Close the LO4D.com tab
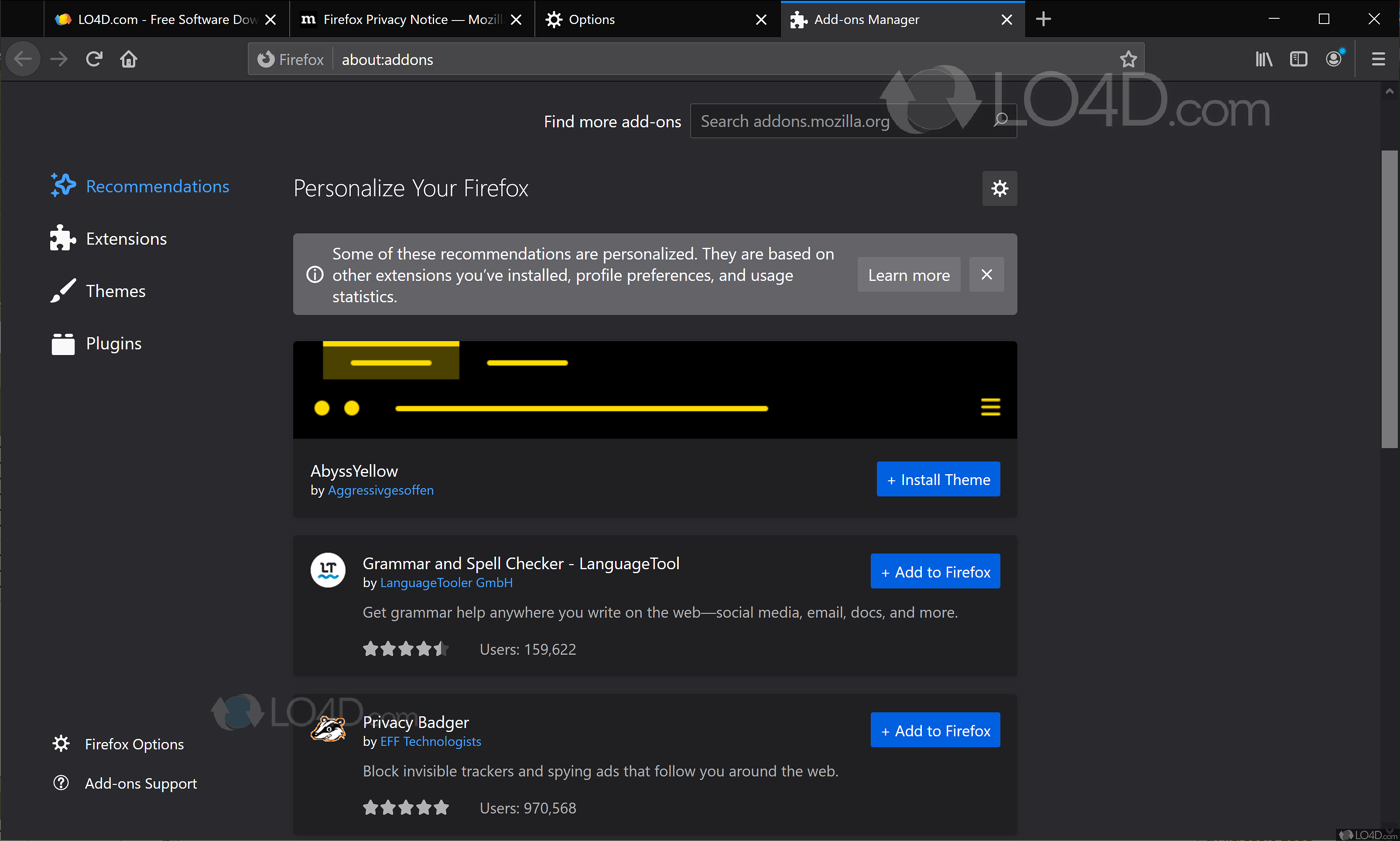 271,19
